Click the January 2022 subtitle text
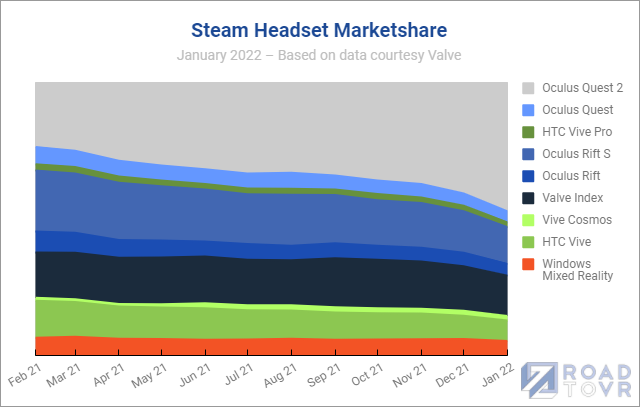 tap(319, 55)
